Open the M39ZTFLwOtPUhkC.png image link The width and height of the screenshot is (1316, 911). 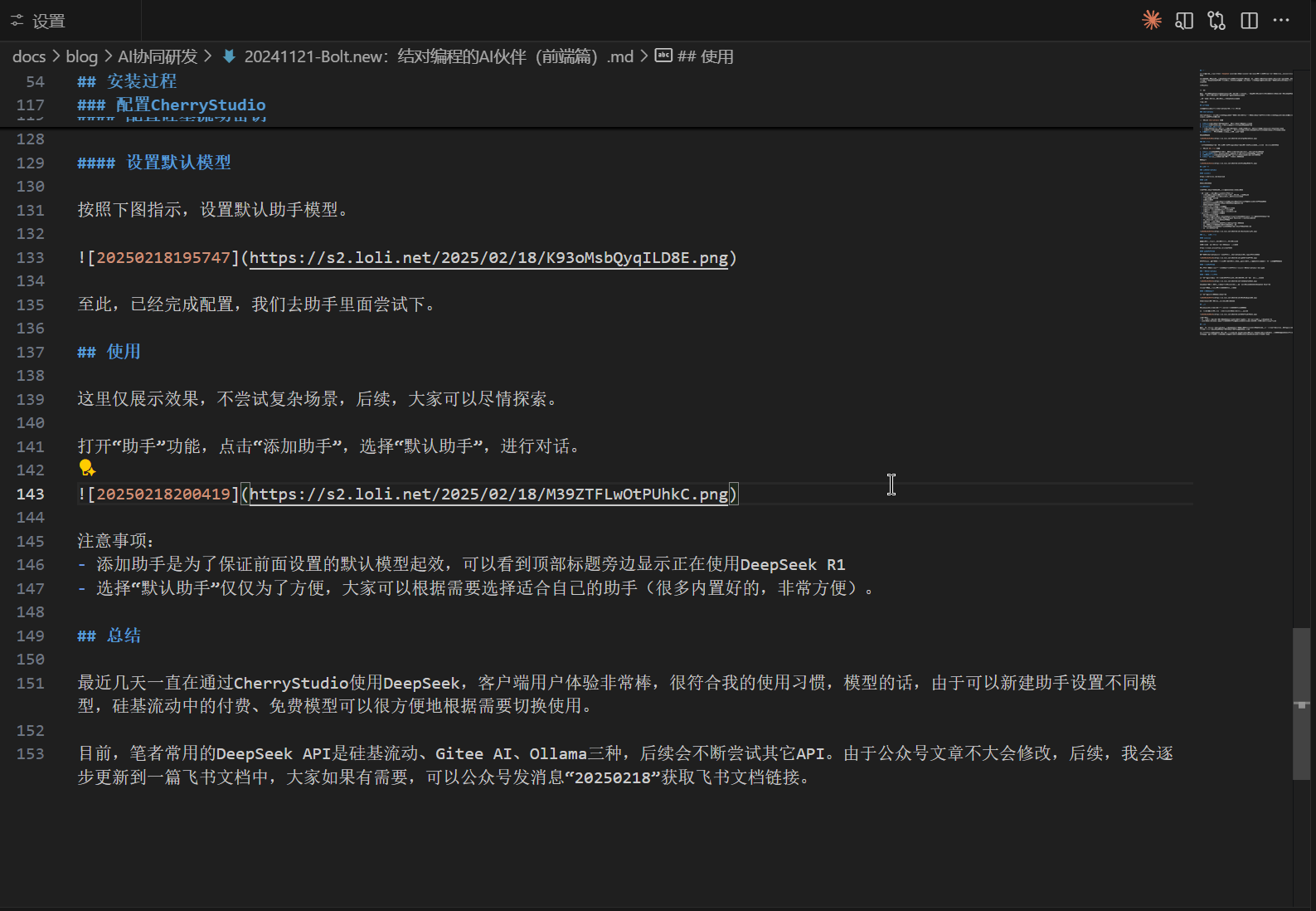click(488, 494)
